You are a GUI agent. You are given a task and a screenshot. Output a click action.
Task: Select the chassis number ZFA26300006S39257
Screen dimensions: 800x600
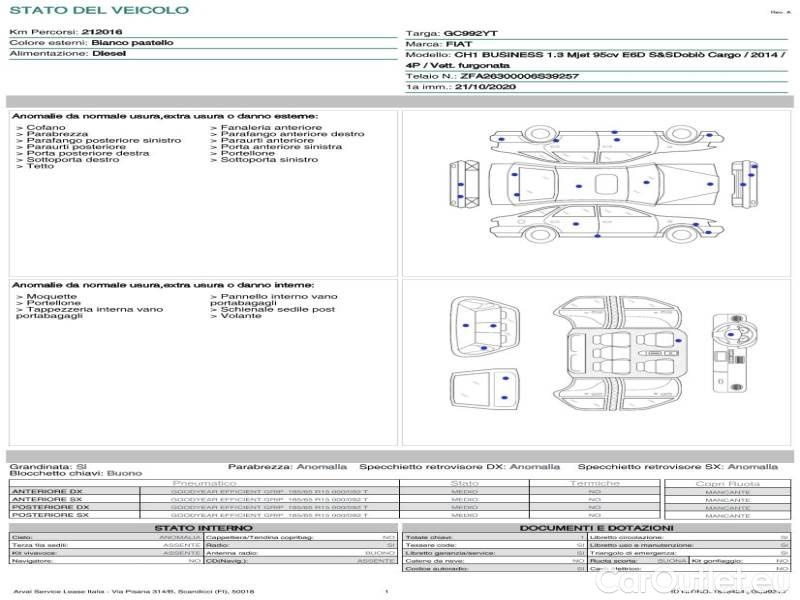pyautogui.click(x=519, y=76)
